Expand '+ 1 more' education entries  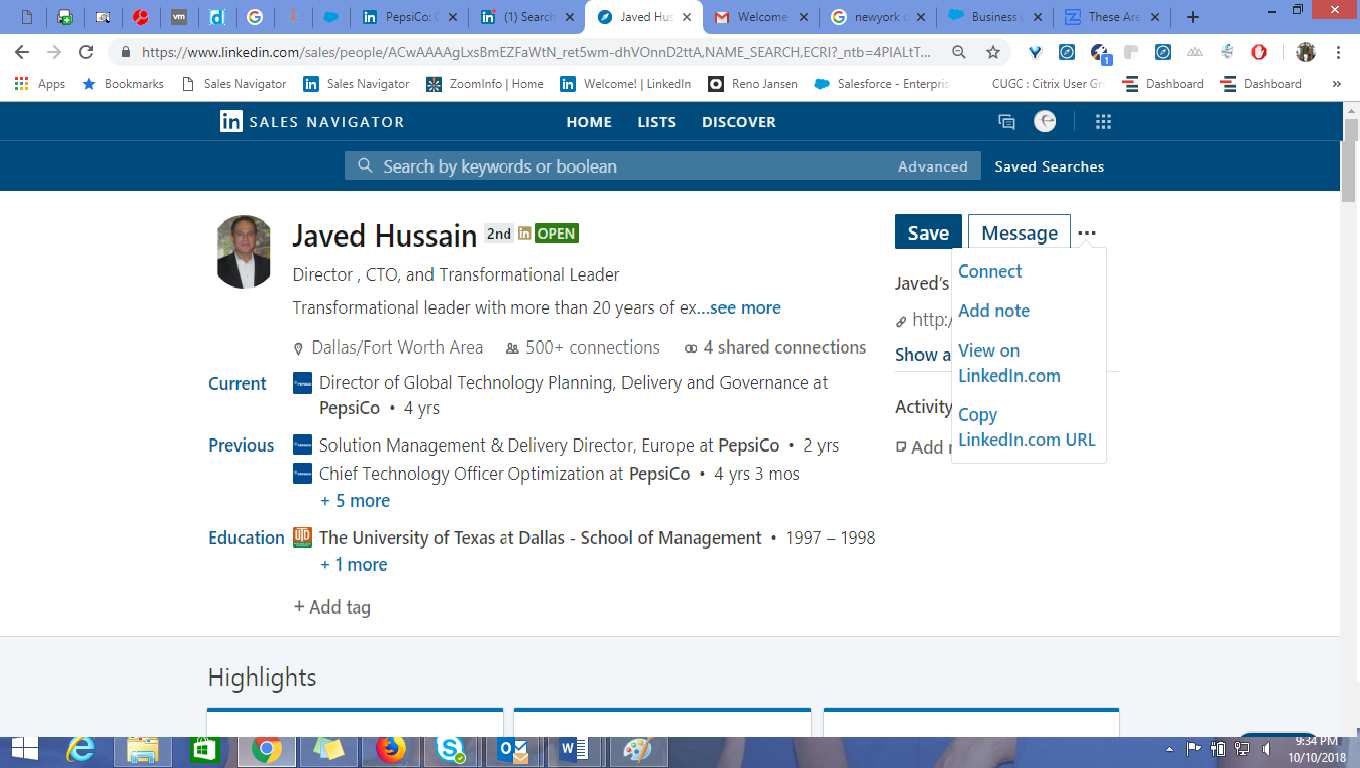tap(353, 565)
